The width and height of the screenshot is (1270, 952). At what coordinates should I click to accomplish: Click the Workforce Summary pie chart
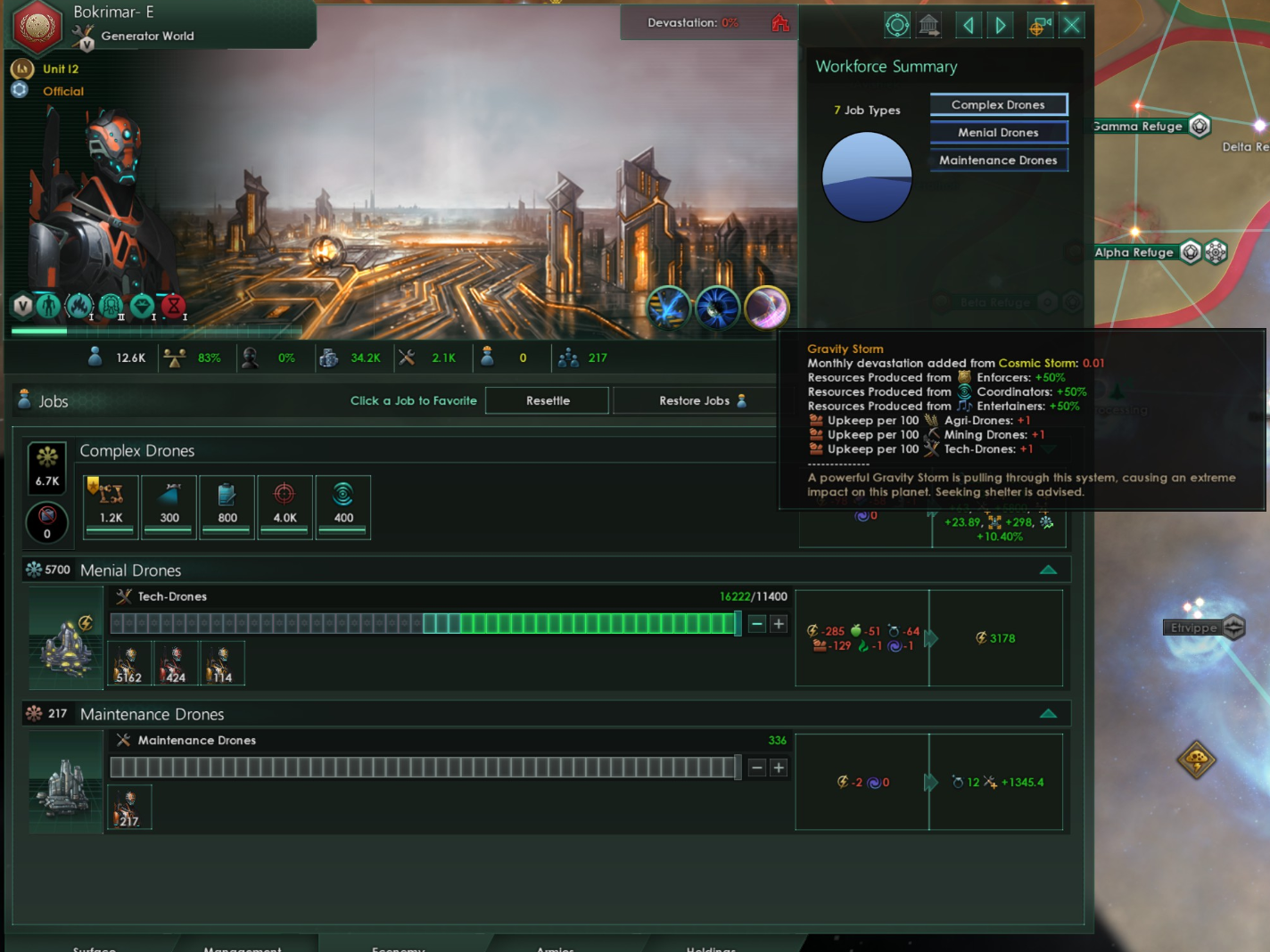click(867, 176)
